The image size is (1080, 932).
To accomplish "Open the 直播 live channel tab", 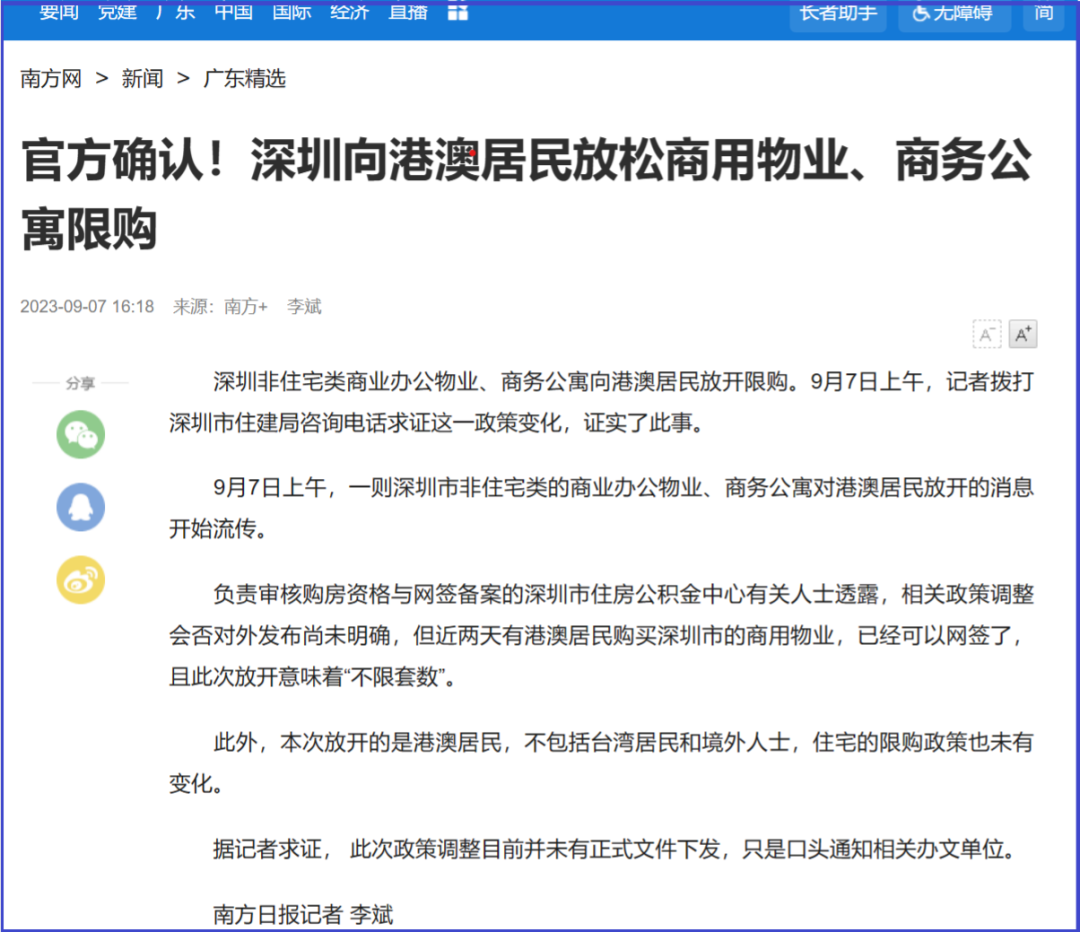I will point(406,13).
